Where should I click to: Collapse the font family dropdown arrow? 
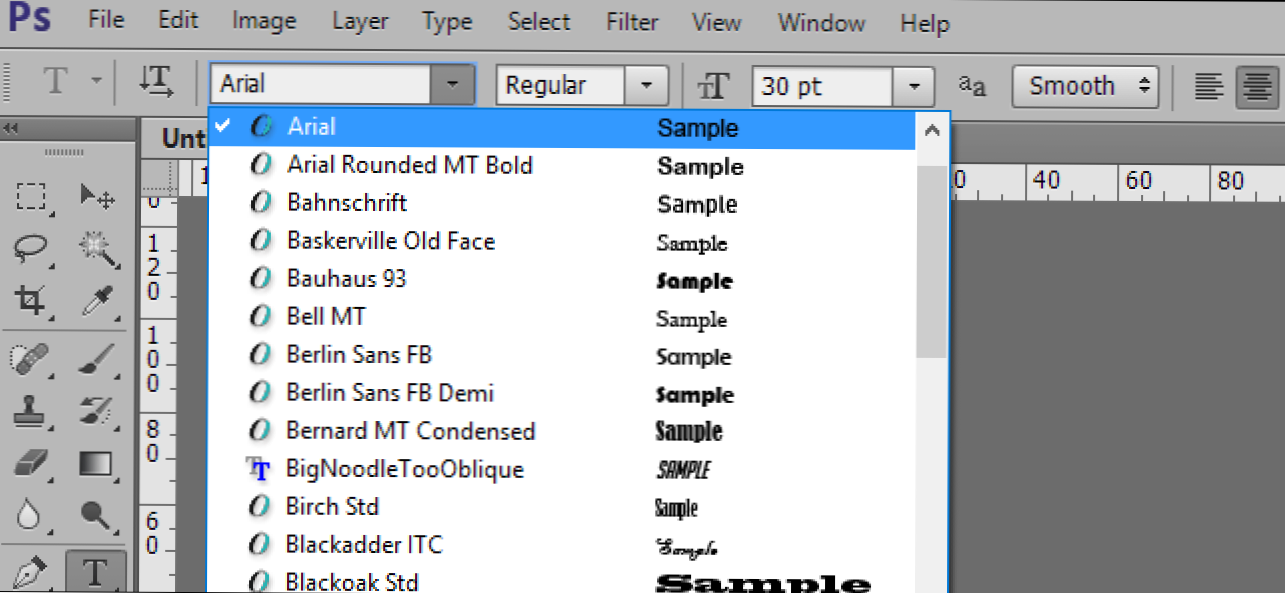tap(452, 85)
